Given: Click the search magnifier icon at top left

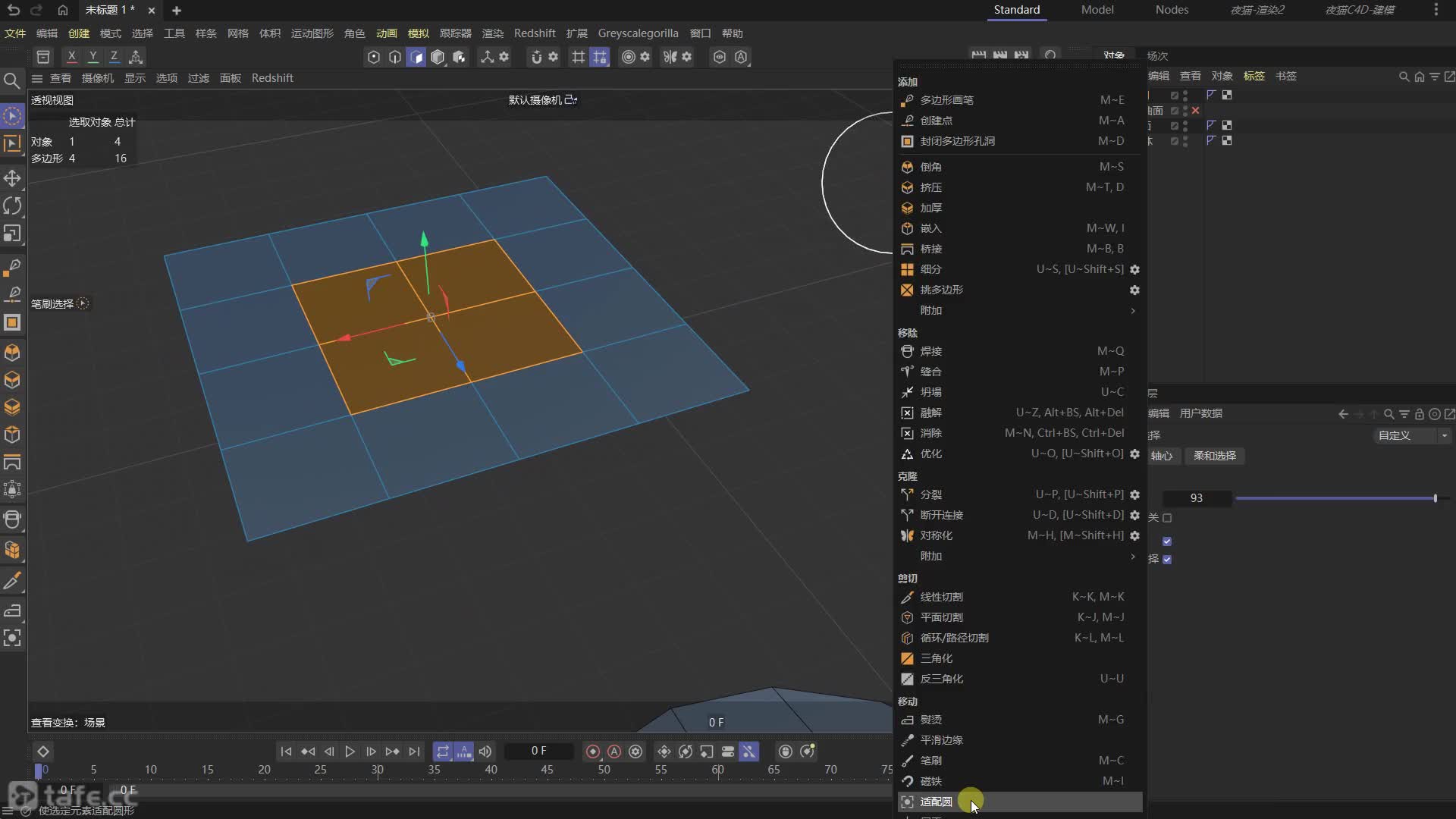Looking at the screenshot, I should pos(11,80).
